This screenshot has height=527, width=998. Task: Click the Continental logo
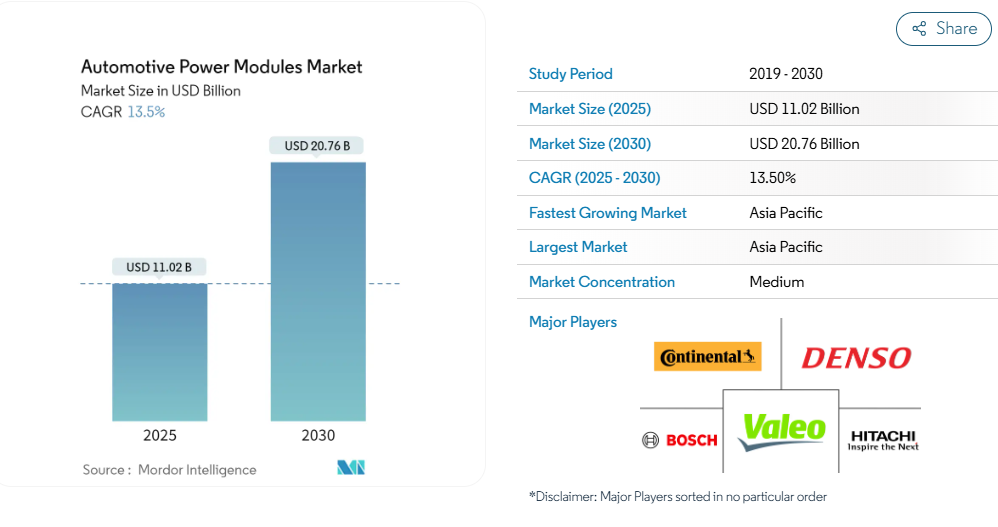point(707,356)
